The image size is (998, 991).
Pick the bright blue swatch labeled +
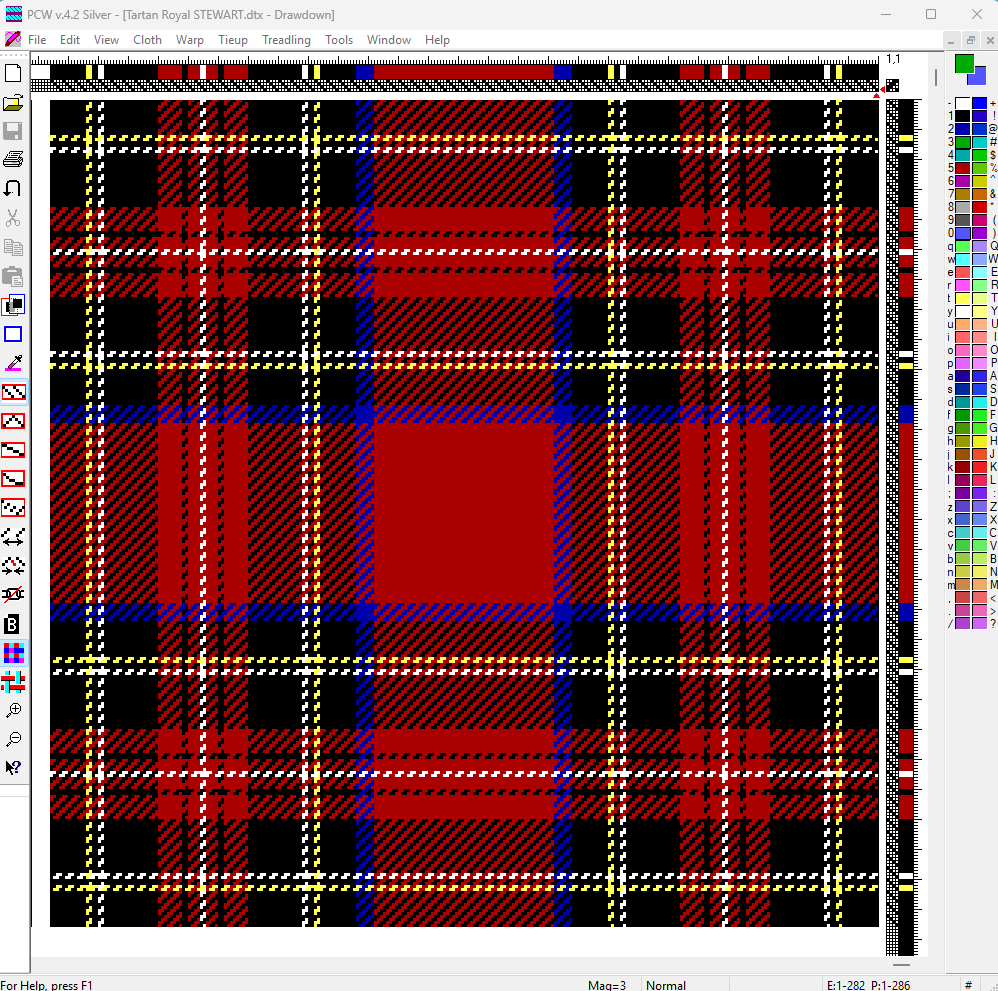980,103
